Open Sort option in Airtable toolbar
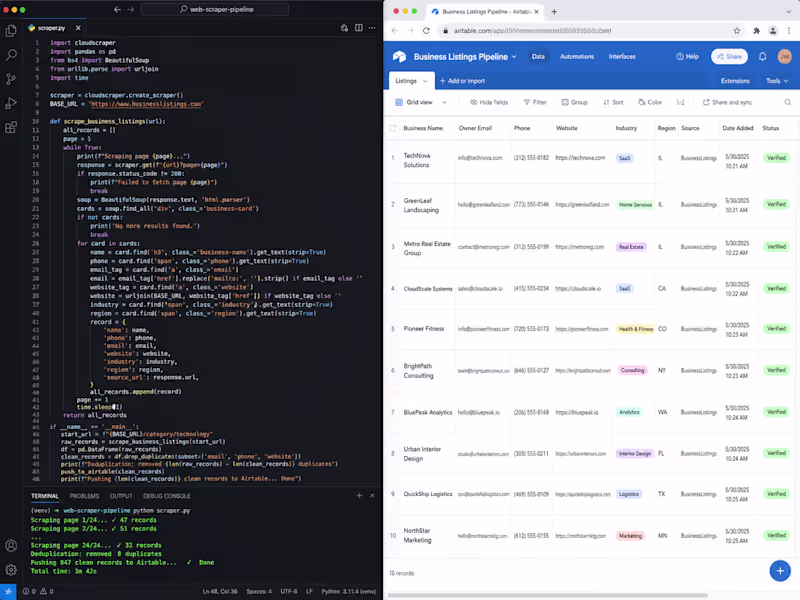The width and height of the screenshot is (800, 600). (x=613, y=103)
